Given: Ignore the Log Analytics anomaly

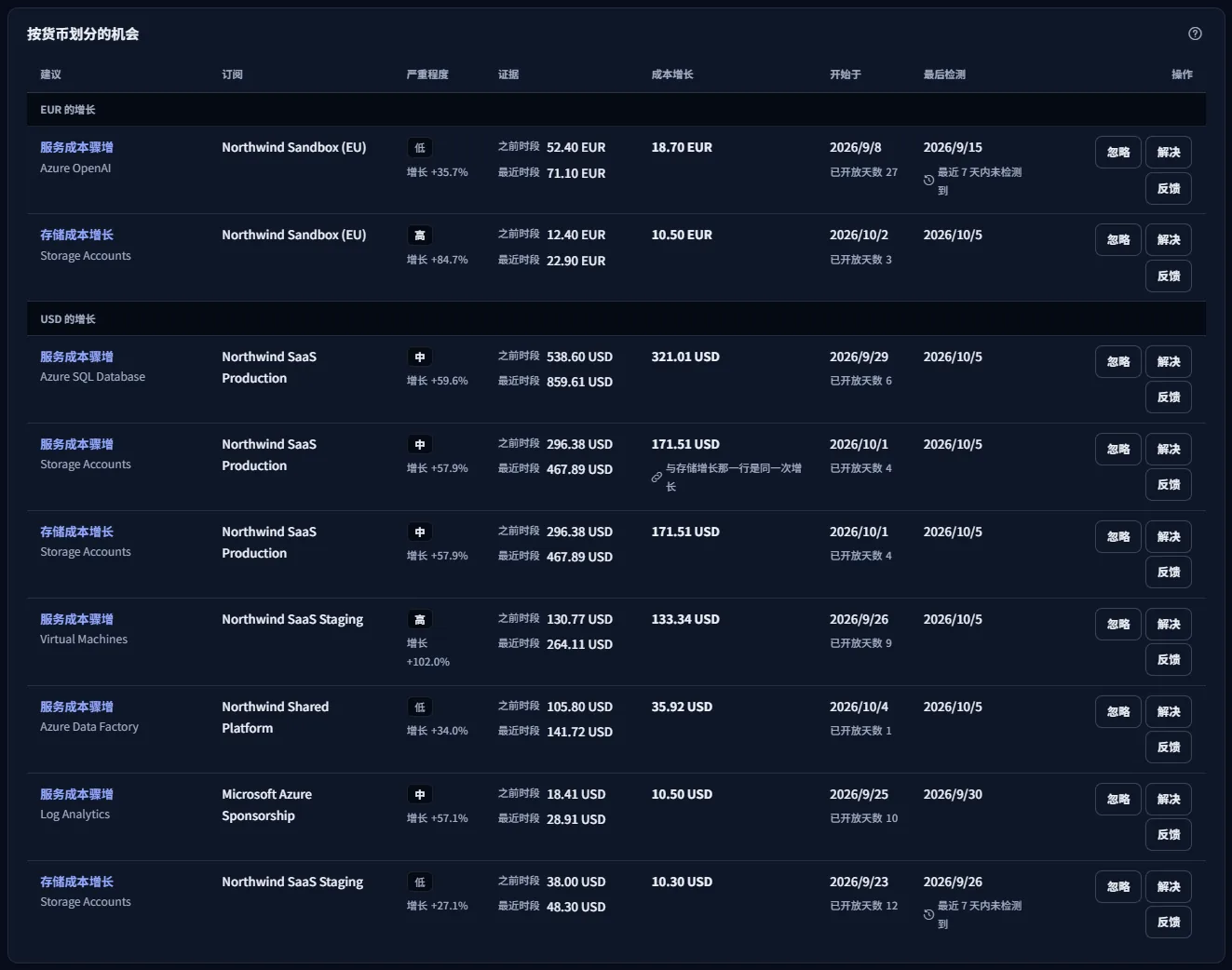Looking at the screenshot, I should (1118, 800).
